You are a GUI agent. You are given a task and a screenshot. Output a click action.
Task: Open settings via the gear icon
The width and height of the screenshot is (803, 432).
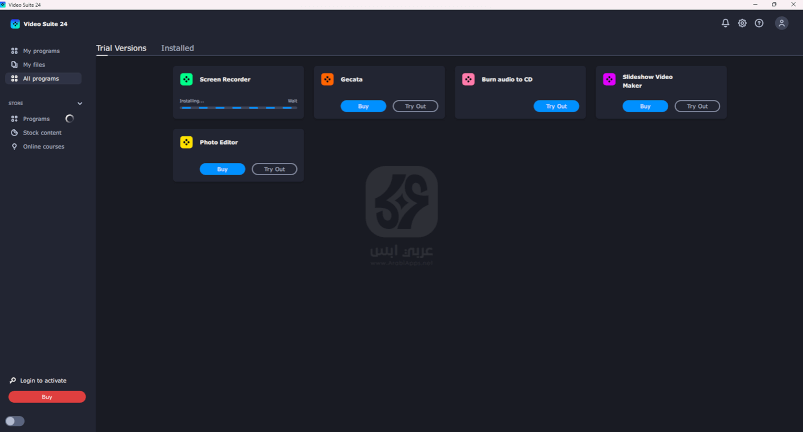tap(742, 23)
